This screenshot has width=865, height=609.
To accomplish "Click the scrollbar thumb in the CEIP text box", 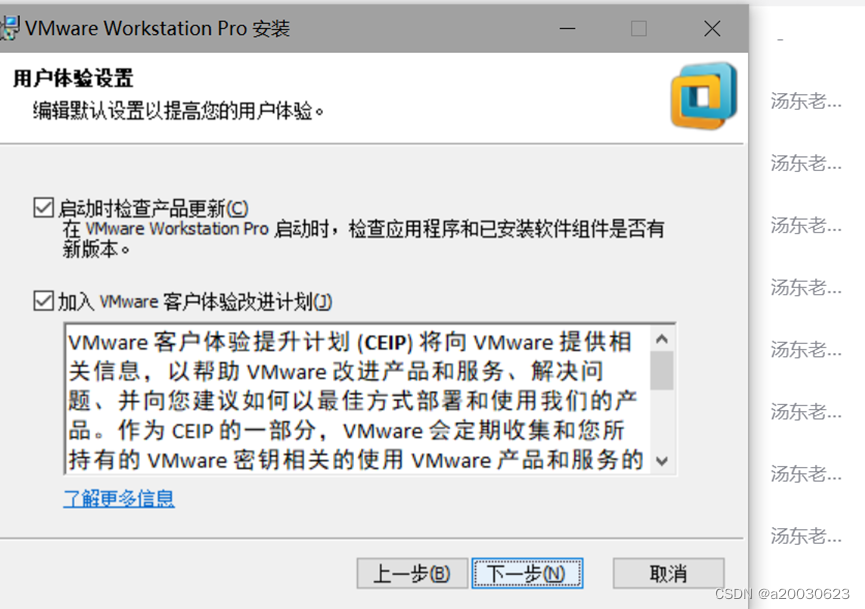I will [662, 371].
